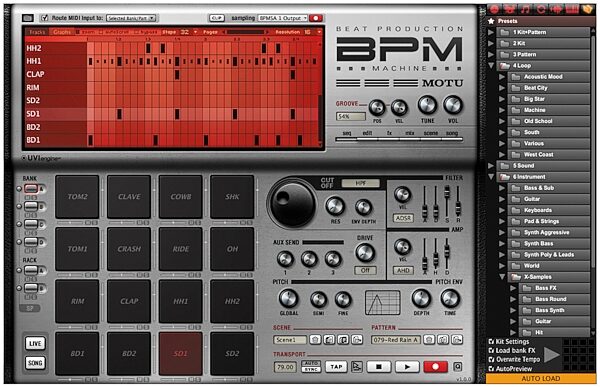
Task: Collapse the 4 Loop folder
Action: [x=491, y=65]
